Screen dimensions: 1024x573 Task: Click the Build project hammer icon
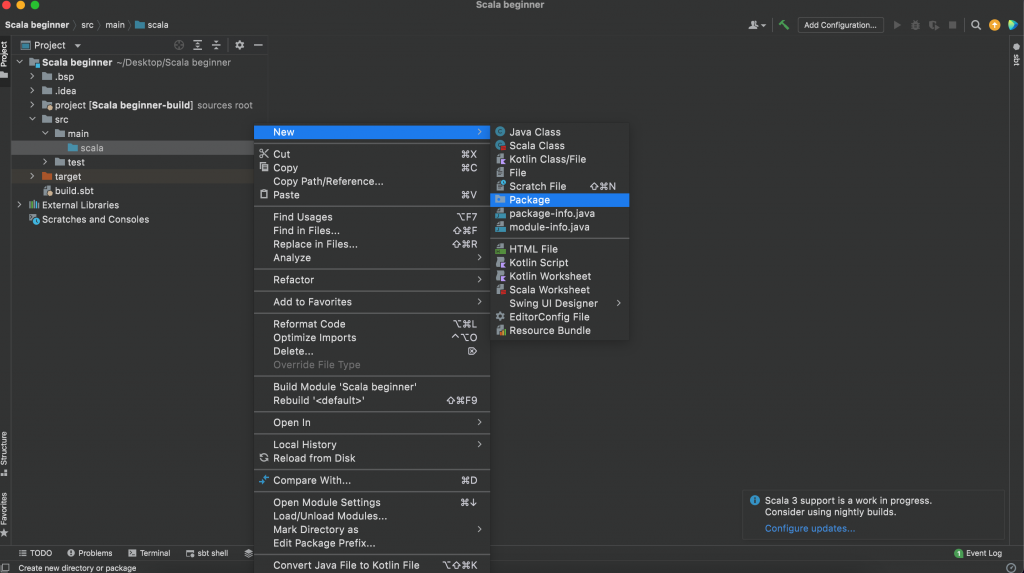point(784,25)
